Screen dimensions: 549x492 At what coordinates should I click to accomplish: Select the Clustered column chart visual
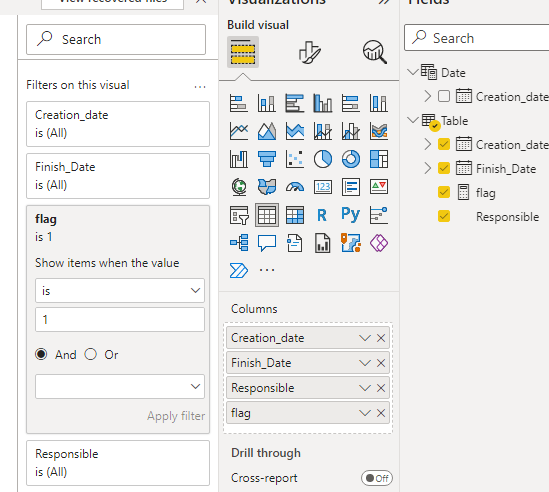pyautogui.click(x=323, y=103)
